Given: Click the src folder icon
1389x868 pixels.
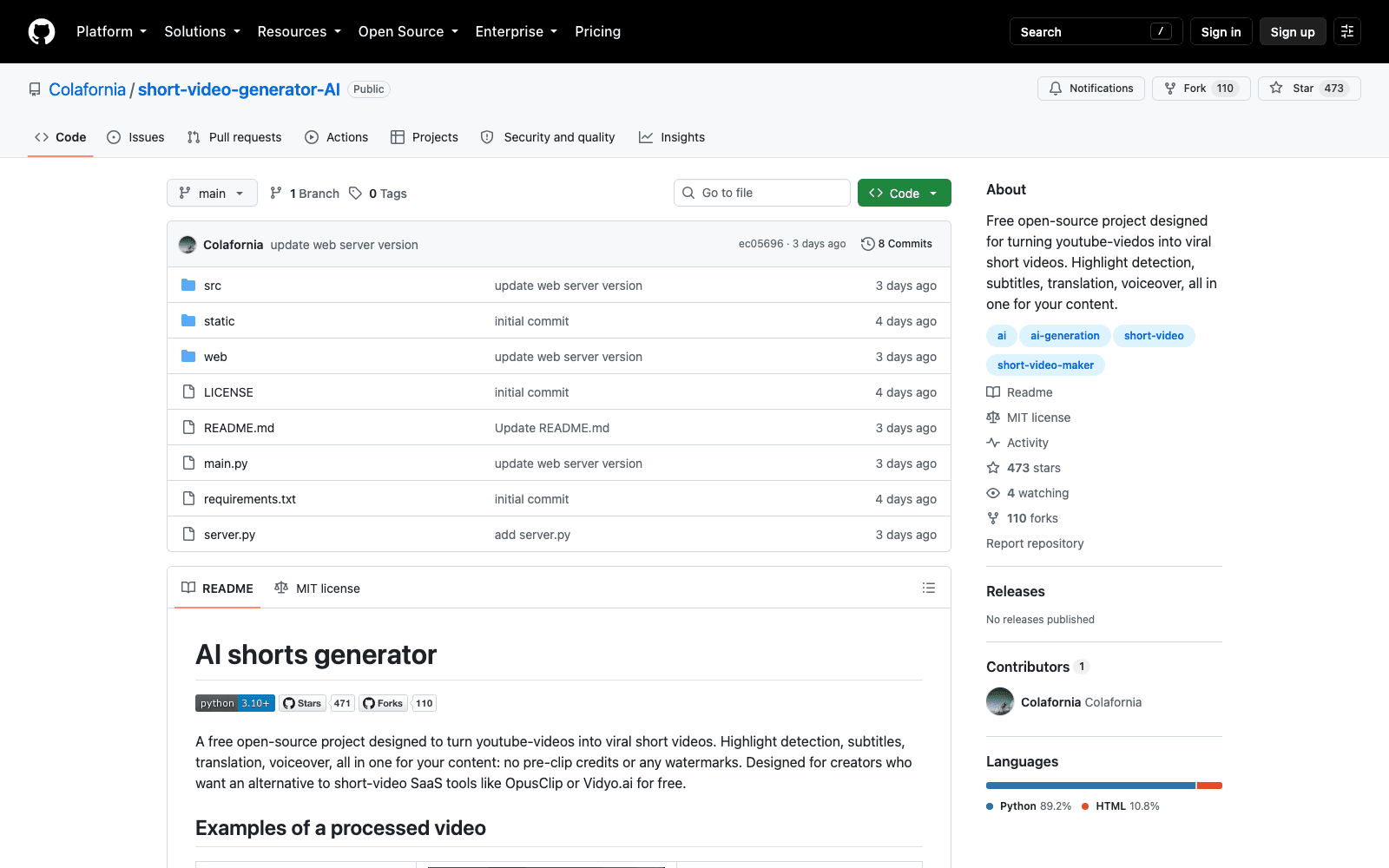Looking at the screenshot, I should pos(188,285).
